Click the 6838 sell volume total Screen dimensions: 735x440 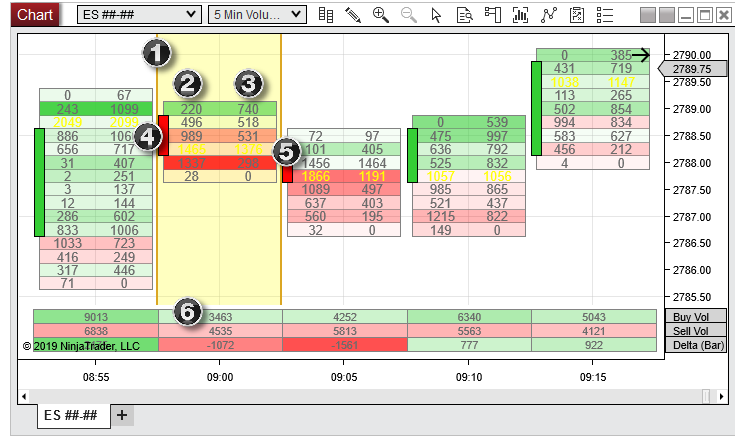[96, 331]
